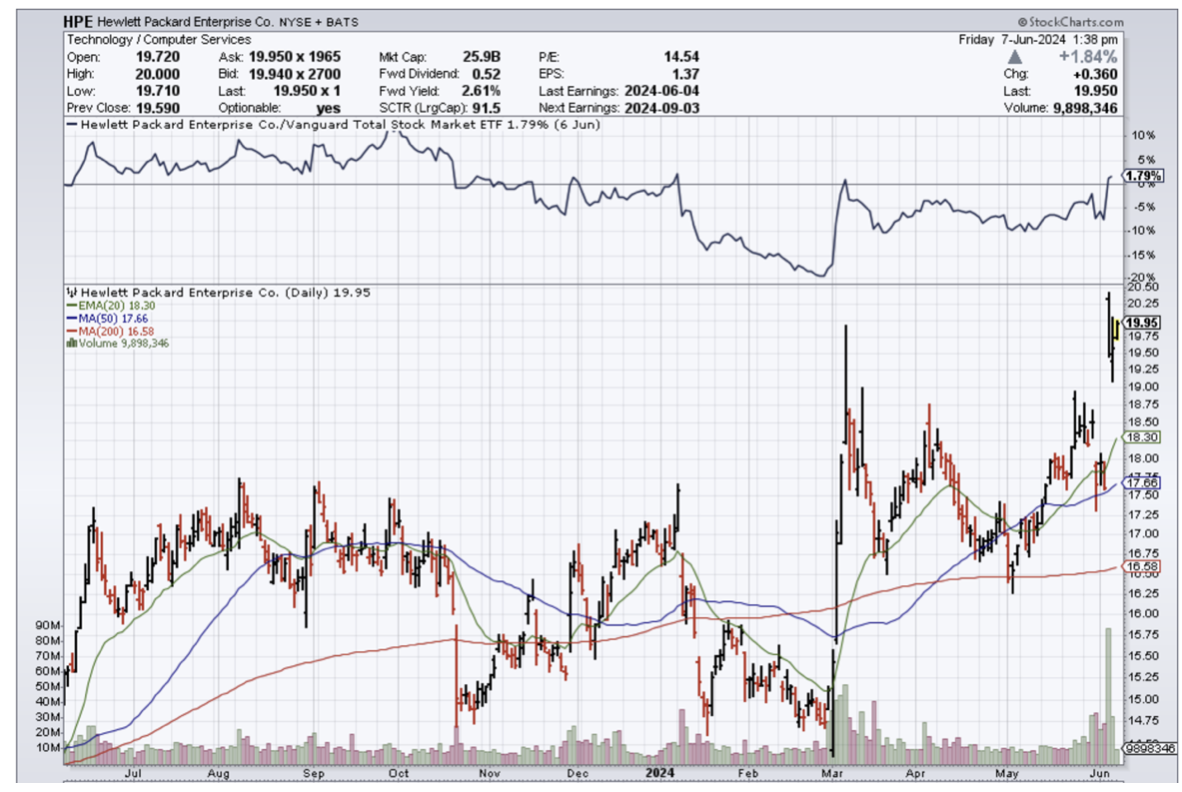Click the Jun label on the time axis
Screen dimensions: 1182x792
(1100, 773)
